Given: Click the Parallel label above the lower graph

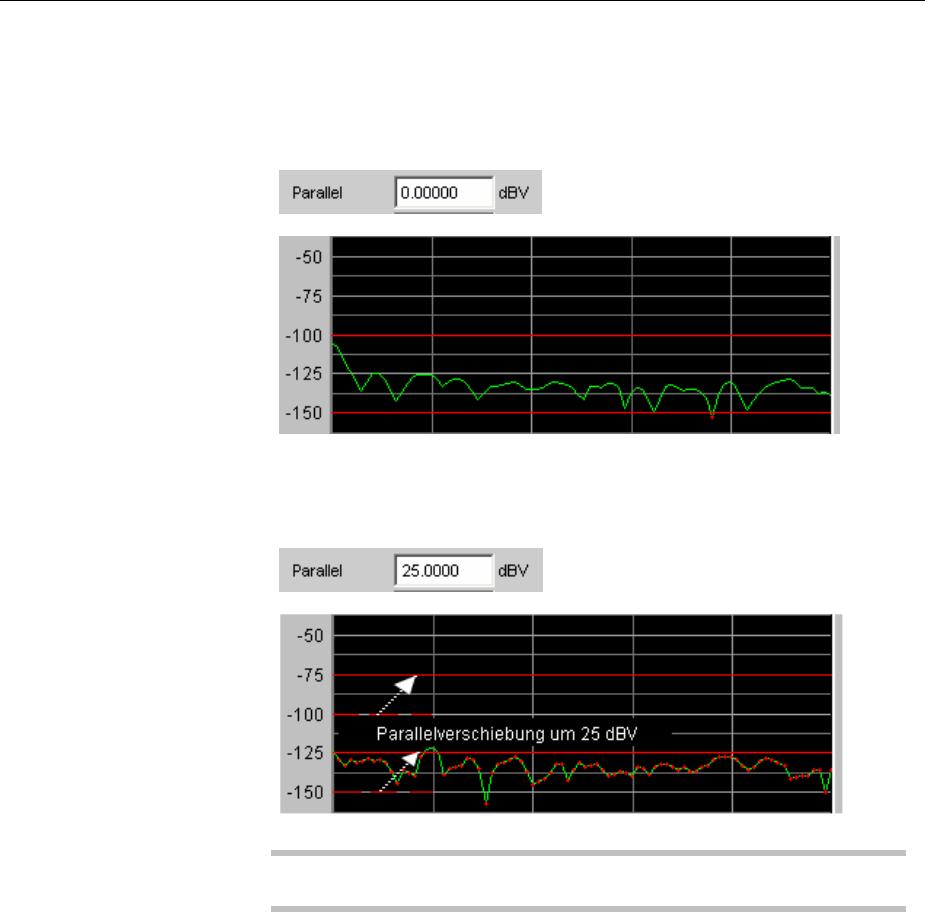Looking at the screenshot, I should point(317,570).
